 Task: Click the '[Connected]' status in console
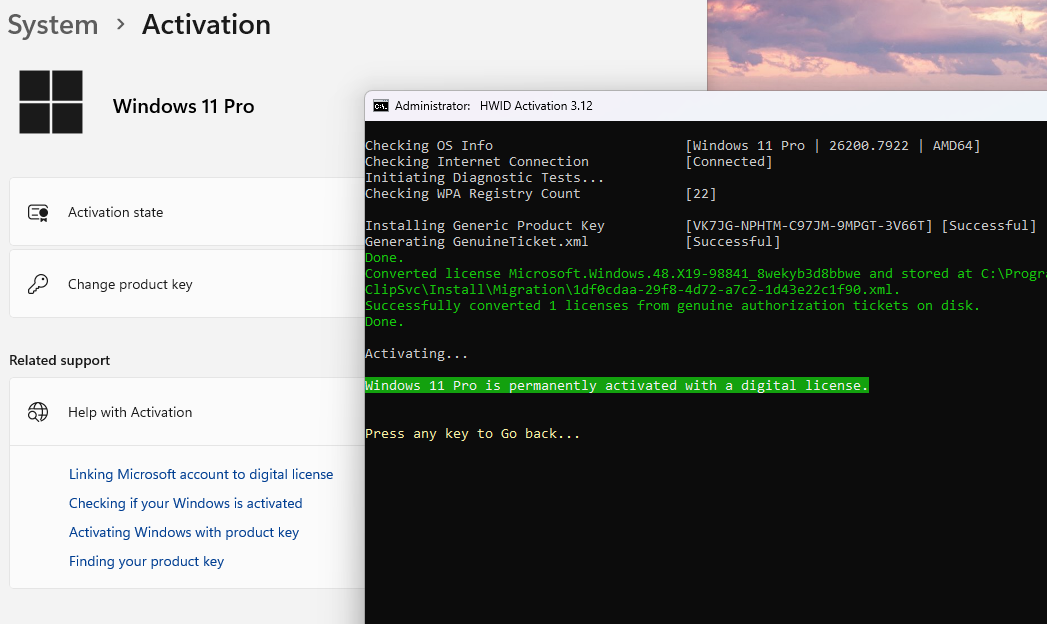click(728, 162)
